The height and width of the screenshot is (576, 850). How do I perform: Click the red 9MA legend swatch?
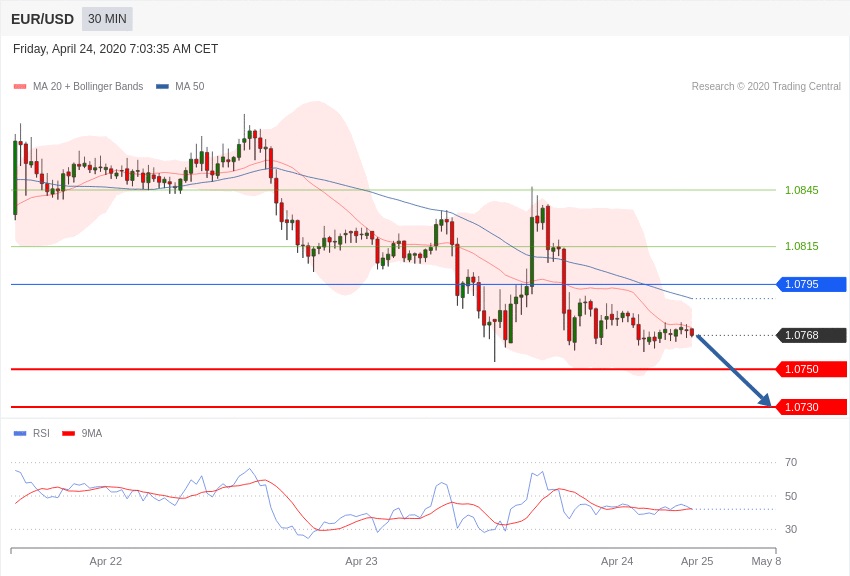pyautogui.click(x=69, y=433)
